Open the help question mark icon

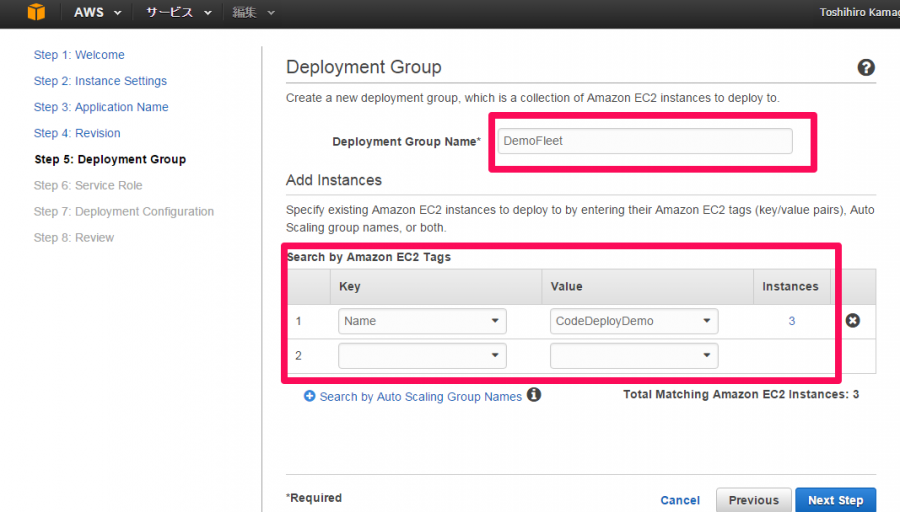(x=866, y=68)
